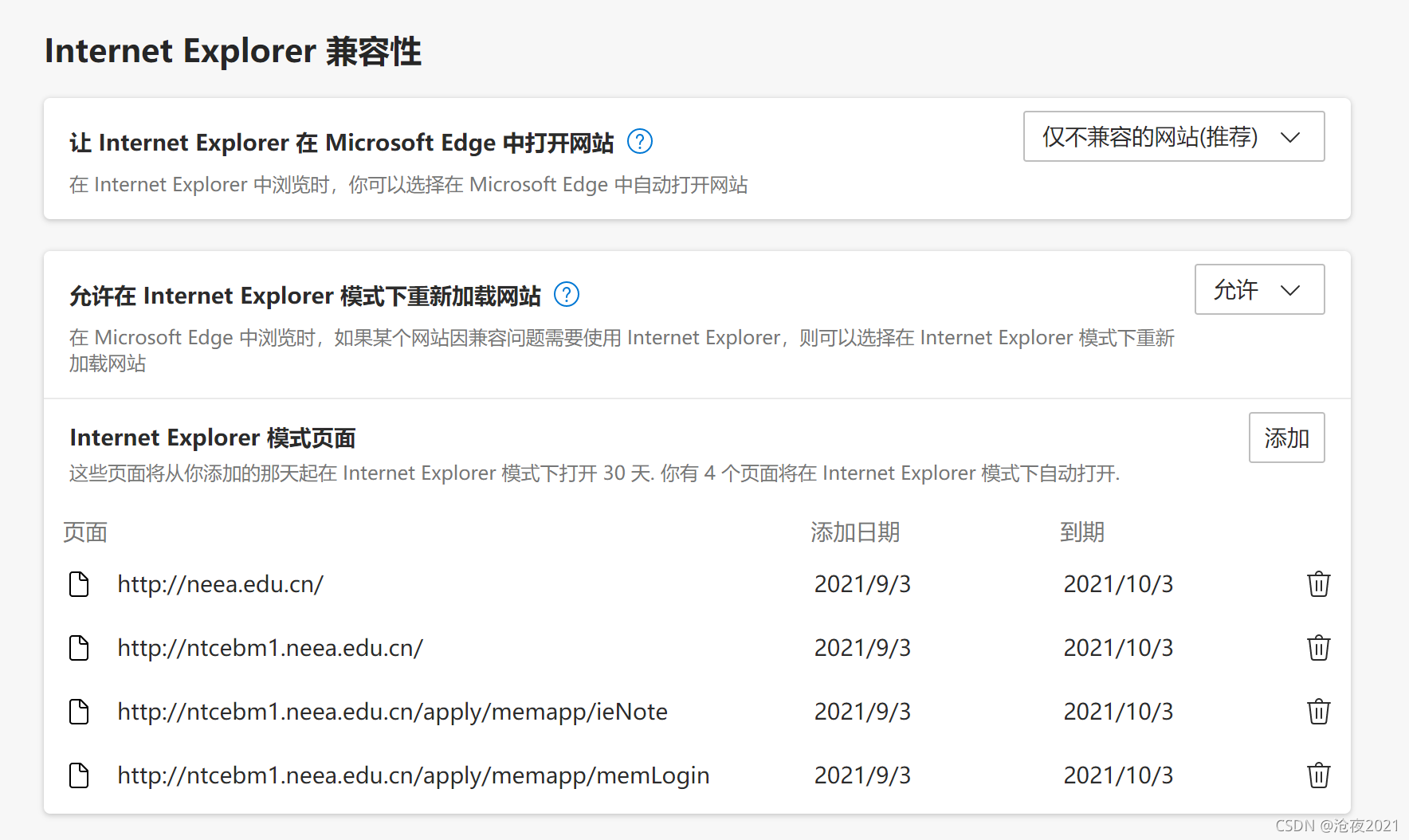The height and width of the screenshot is (840, 1409).
Task: Click added date 2021/9/3 in the http://neea.edu.cn/ row
Action: pyautogui.click(x=862, y=584)
